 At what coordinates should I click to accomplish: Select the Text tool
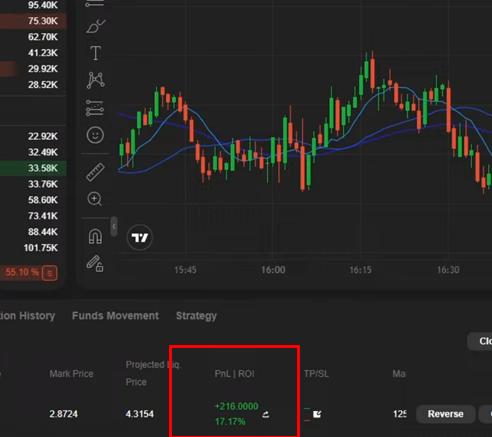[x=95, y=53]
